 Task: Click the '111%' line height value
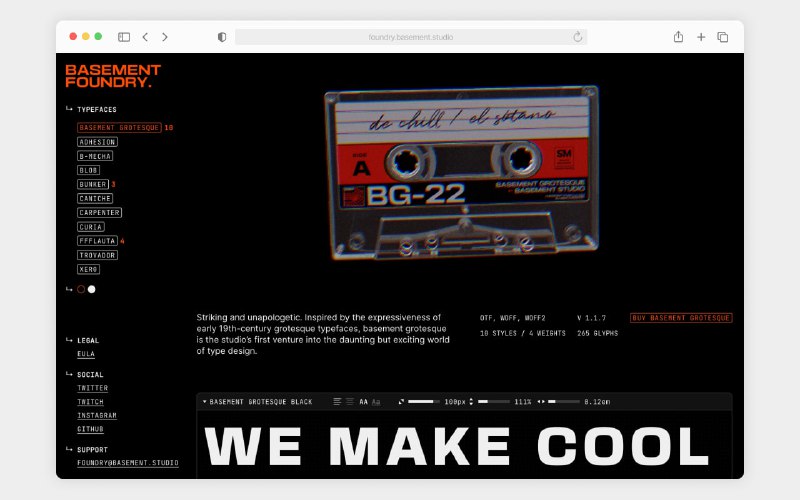click(x=522, y=402)
